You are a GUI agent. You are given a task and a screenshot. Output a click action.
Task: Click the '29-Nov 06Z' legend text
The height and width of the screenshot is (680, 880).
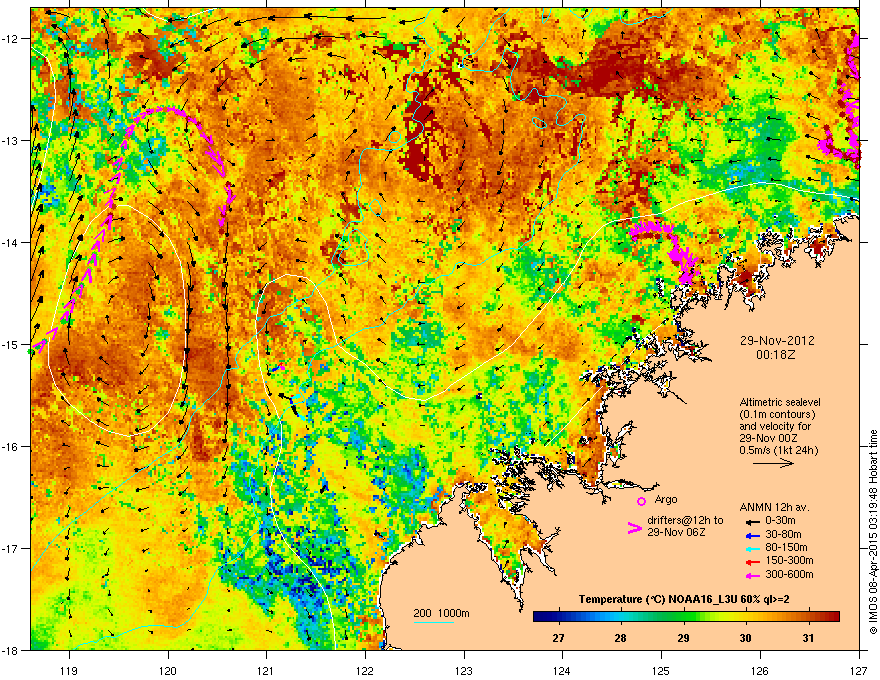[x=676, y=532]
